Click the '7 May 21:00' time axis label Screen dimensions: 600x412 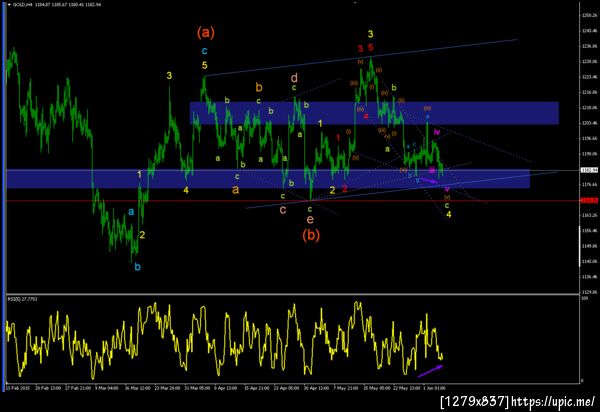346,388
